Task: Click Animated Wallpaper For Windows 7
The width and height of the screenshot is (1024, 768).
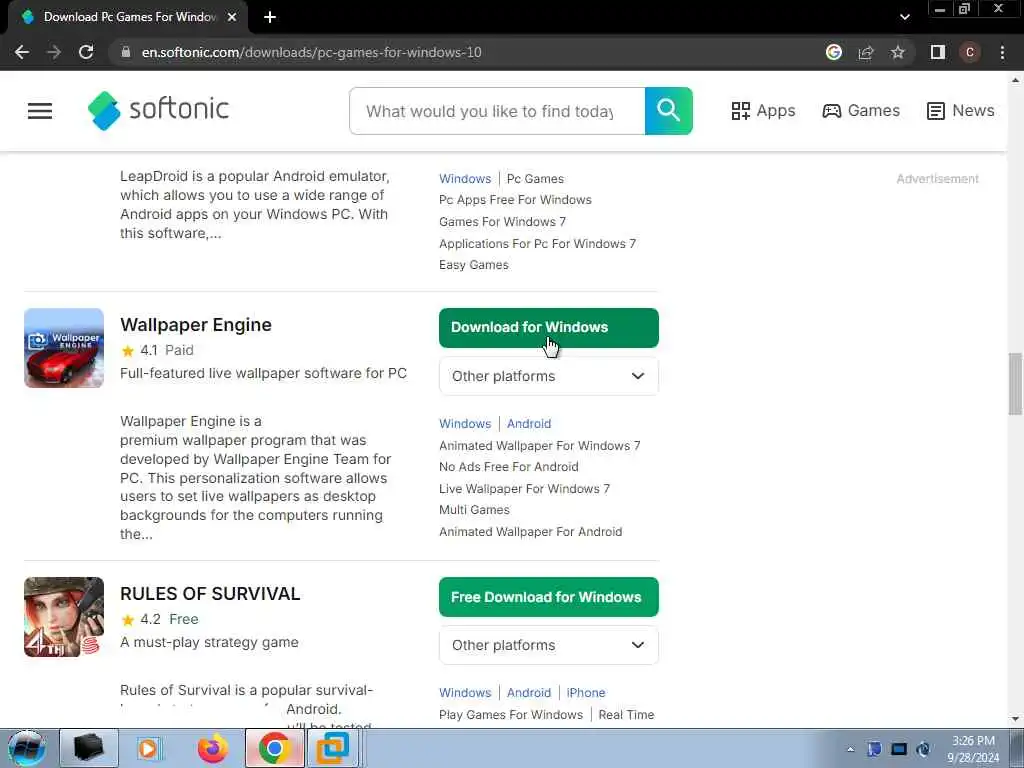Action: point(539,446)
